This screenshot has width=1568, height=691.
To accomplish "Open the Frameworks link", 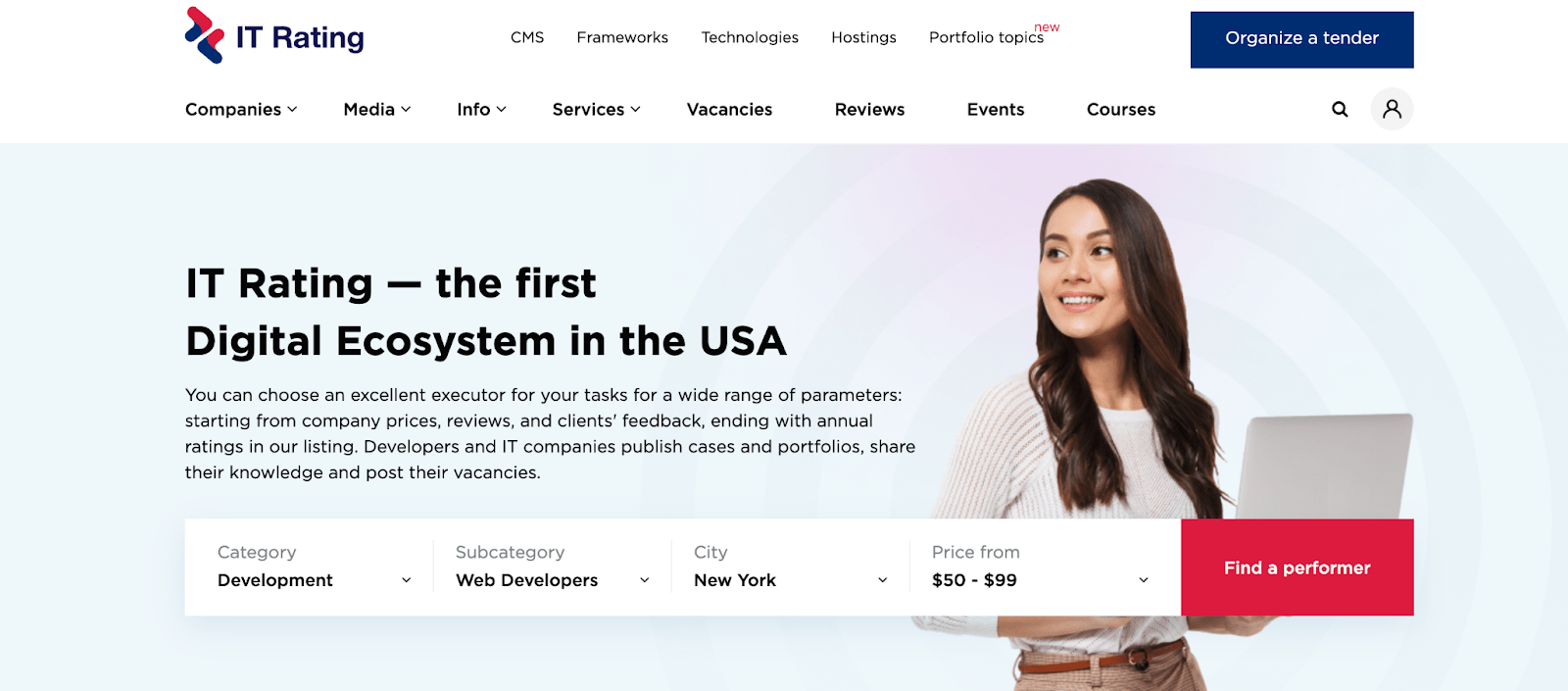I will coord(622,37).
